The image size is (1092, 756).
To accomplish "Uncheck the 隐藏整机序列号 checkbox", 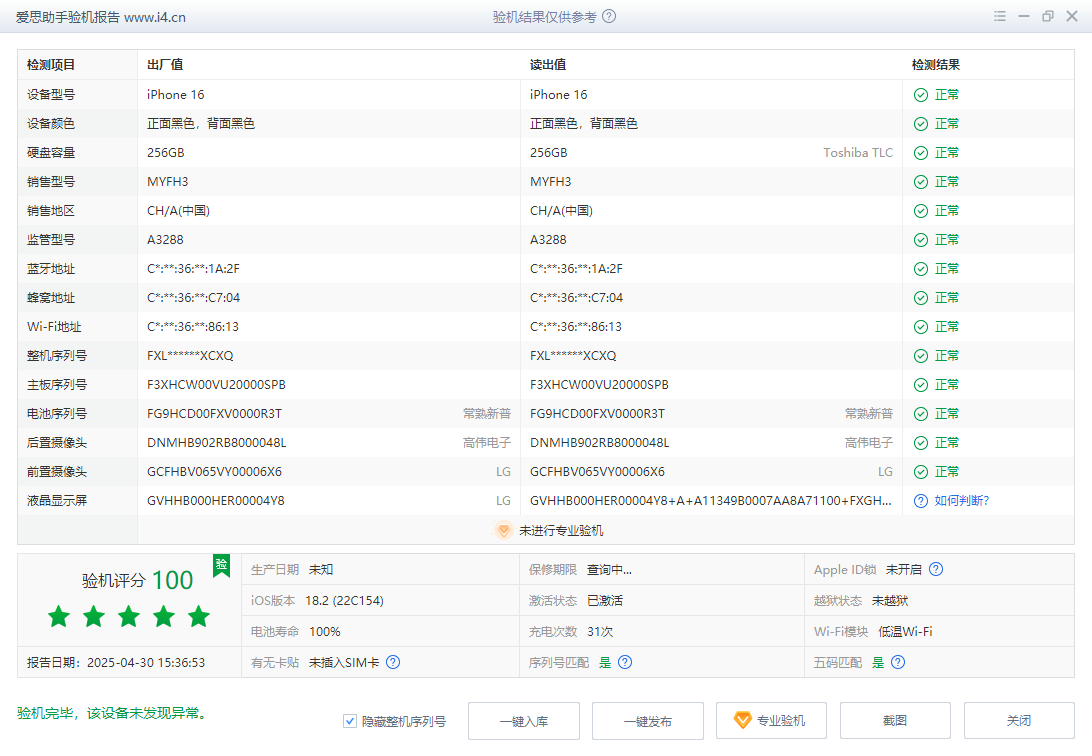I will point(350,721).
